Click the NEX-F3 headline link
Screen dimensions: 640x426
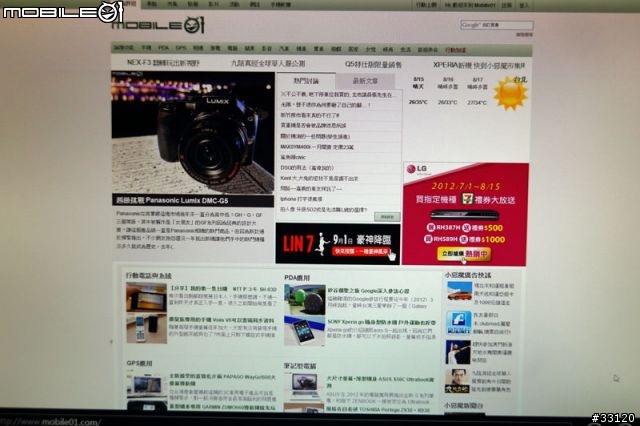coord(163,62)
